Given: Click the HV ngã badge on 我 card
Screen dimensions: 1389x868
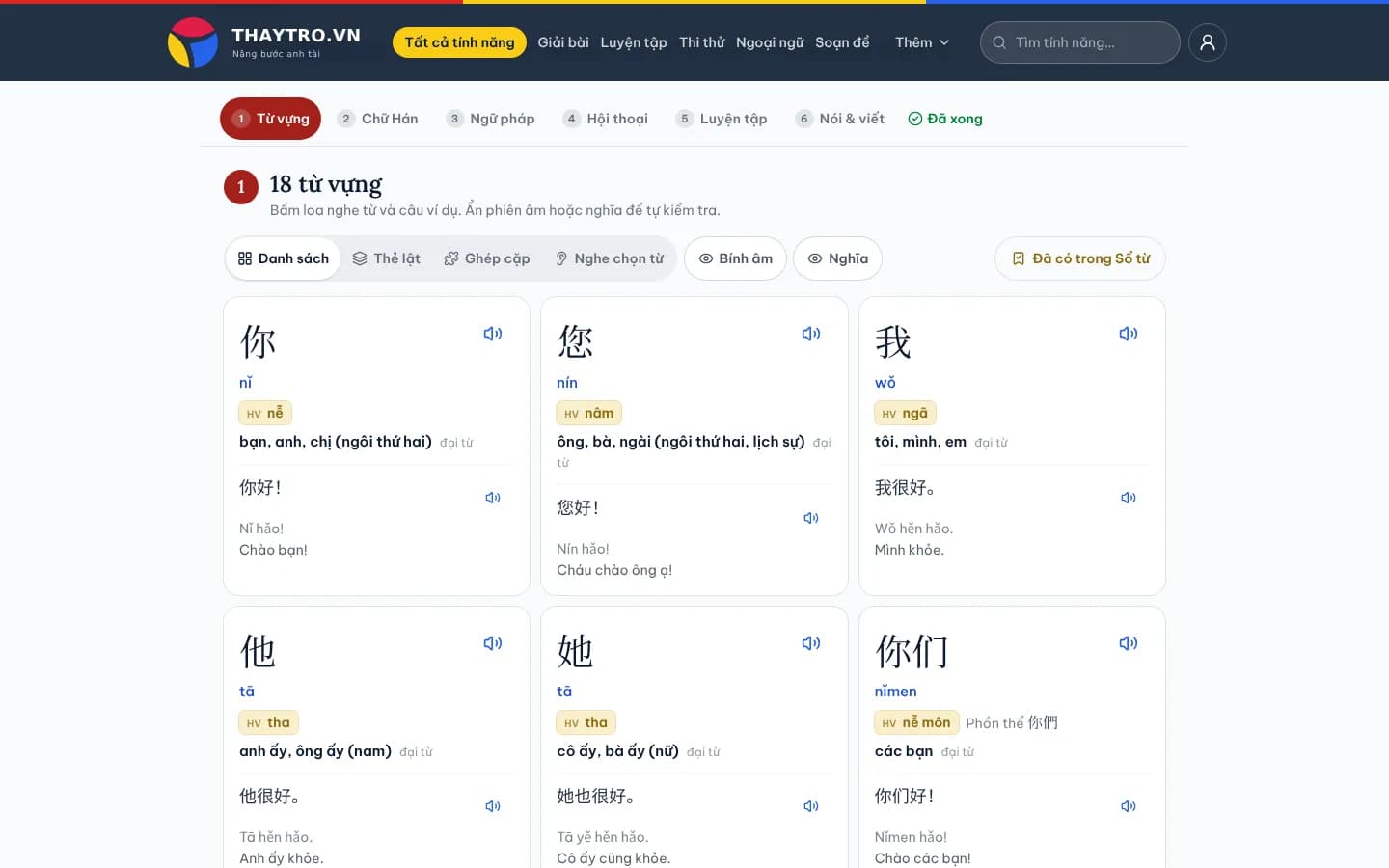Looking at the screenshot, I should (906, 413).
